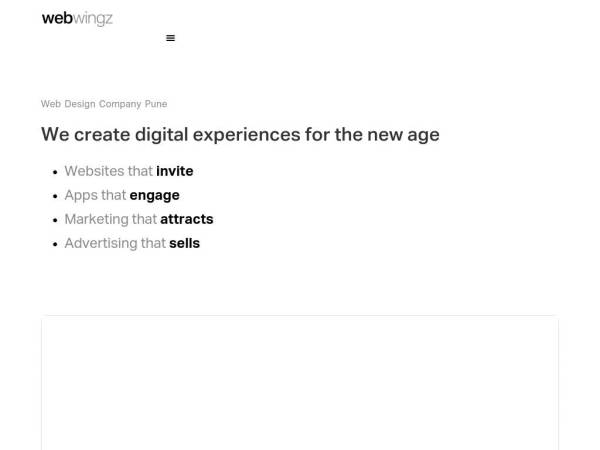
Task: Open the hamburger navigation menu
Action: 170,38
